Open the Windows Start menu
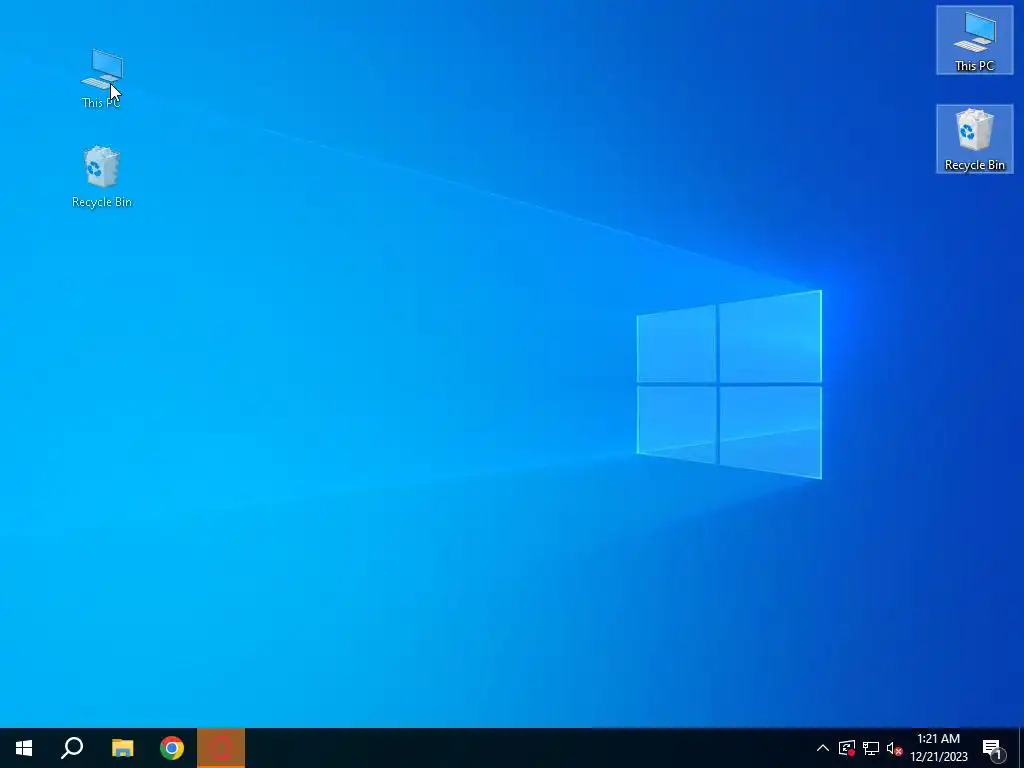 pos(24,748)
